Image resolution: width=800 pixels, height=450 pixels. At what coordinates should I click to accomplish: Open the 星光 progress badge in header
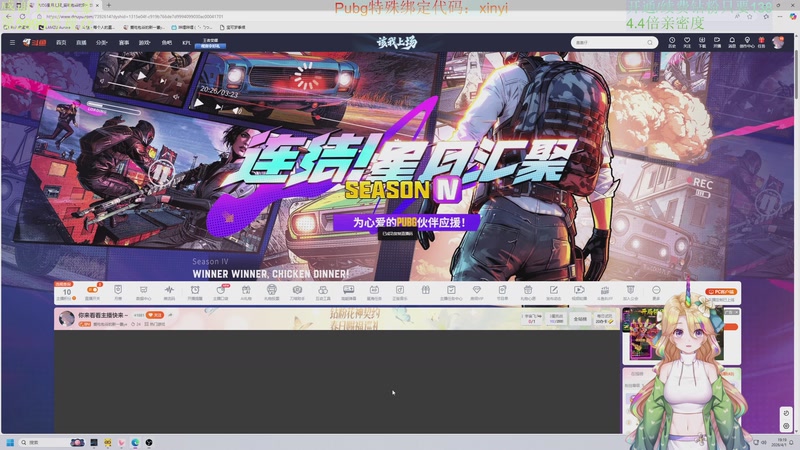coord(556,319)
